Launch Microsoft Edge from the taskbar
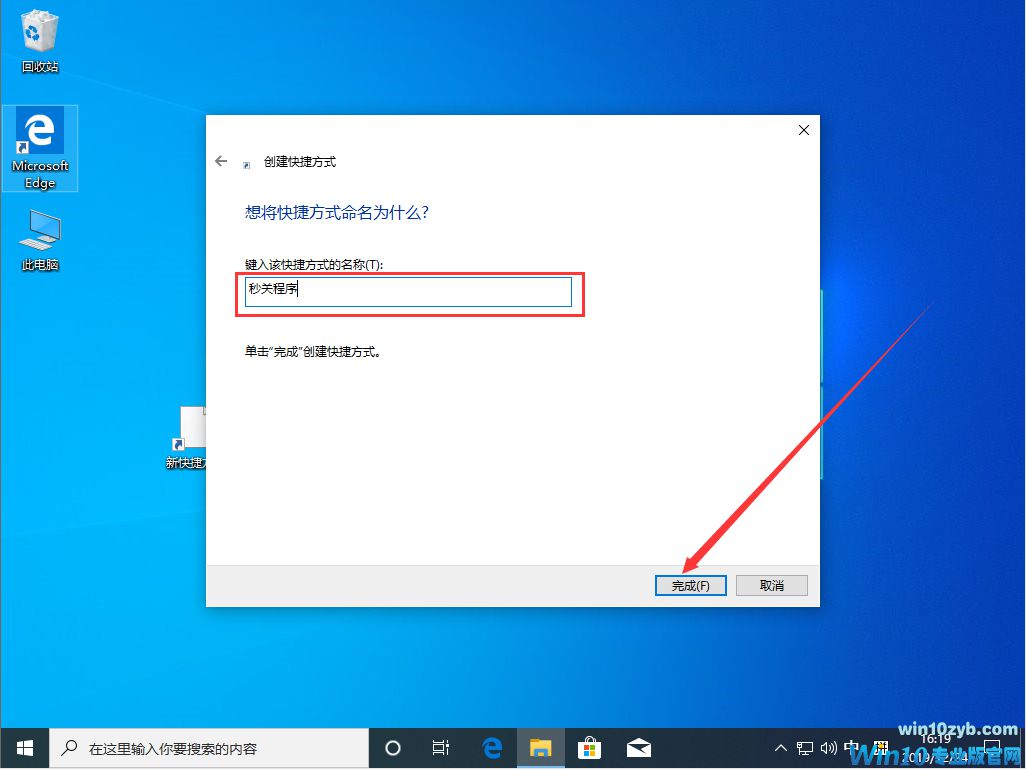Image resolution: width=1026 pixels, height=769 pixels. [x=491, y=747]
